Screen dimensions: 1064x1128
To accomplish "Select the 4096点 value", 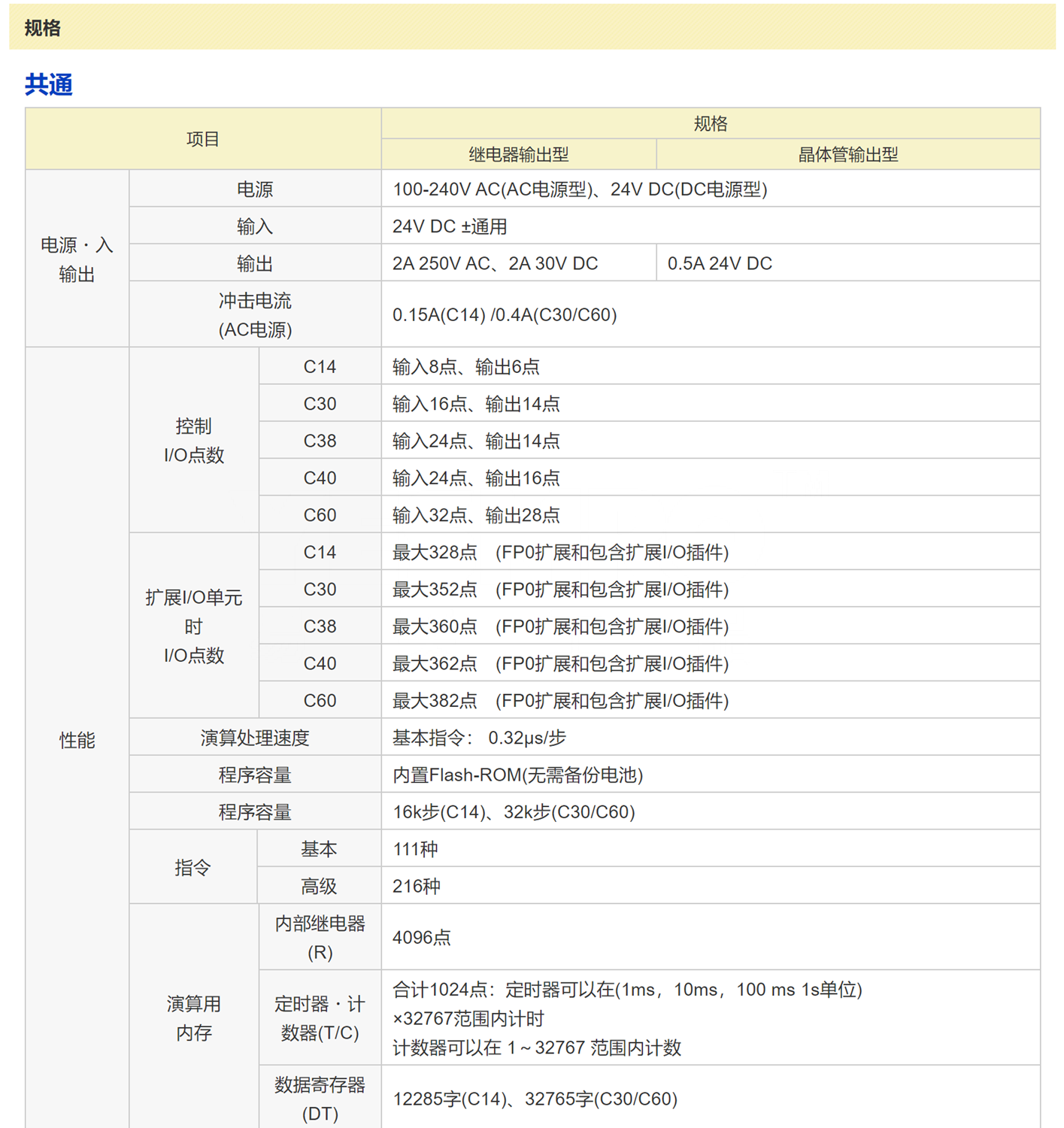I will point(711,937).
